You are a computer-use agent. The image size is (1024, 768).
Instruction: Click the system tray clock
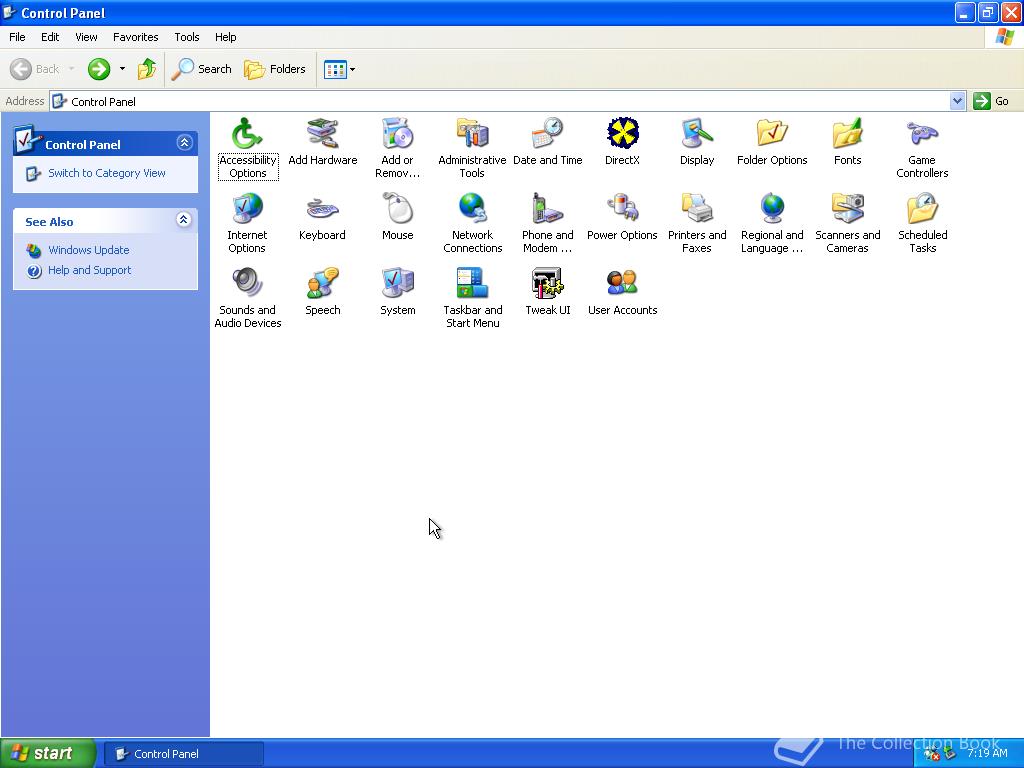987,753
